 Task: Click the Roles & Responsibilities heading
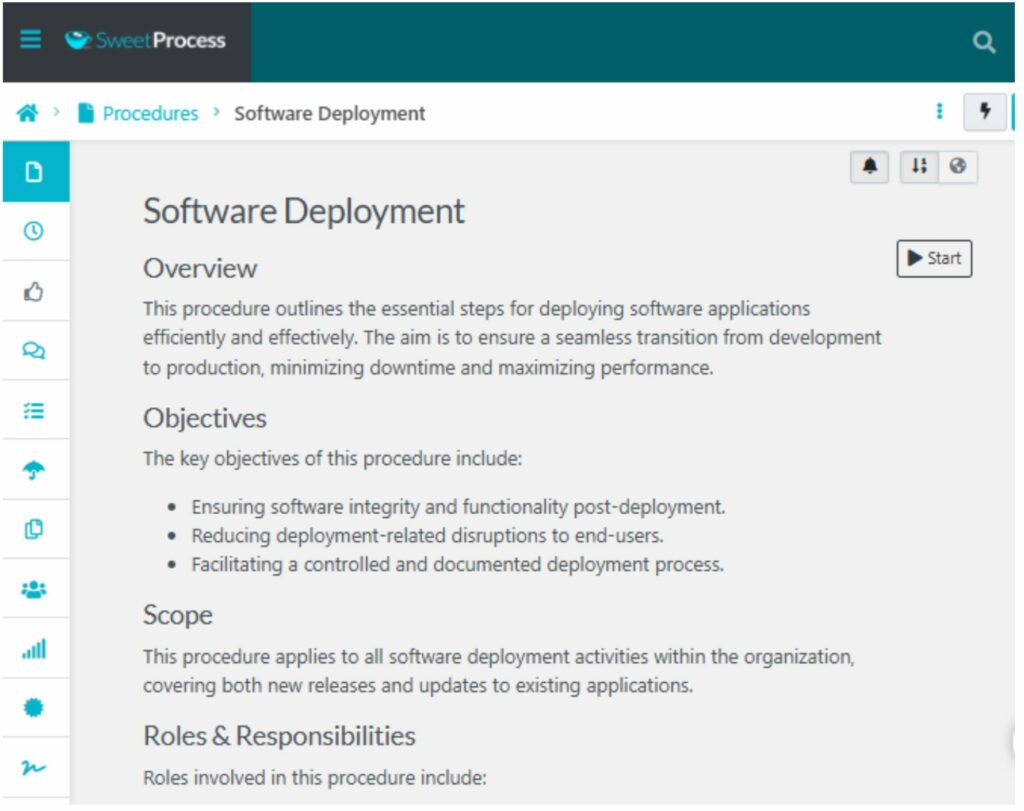[279, 736]
